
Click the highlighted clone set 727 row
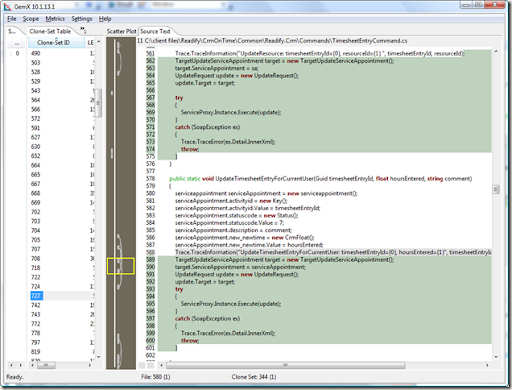[x=62, y=296]
